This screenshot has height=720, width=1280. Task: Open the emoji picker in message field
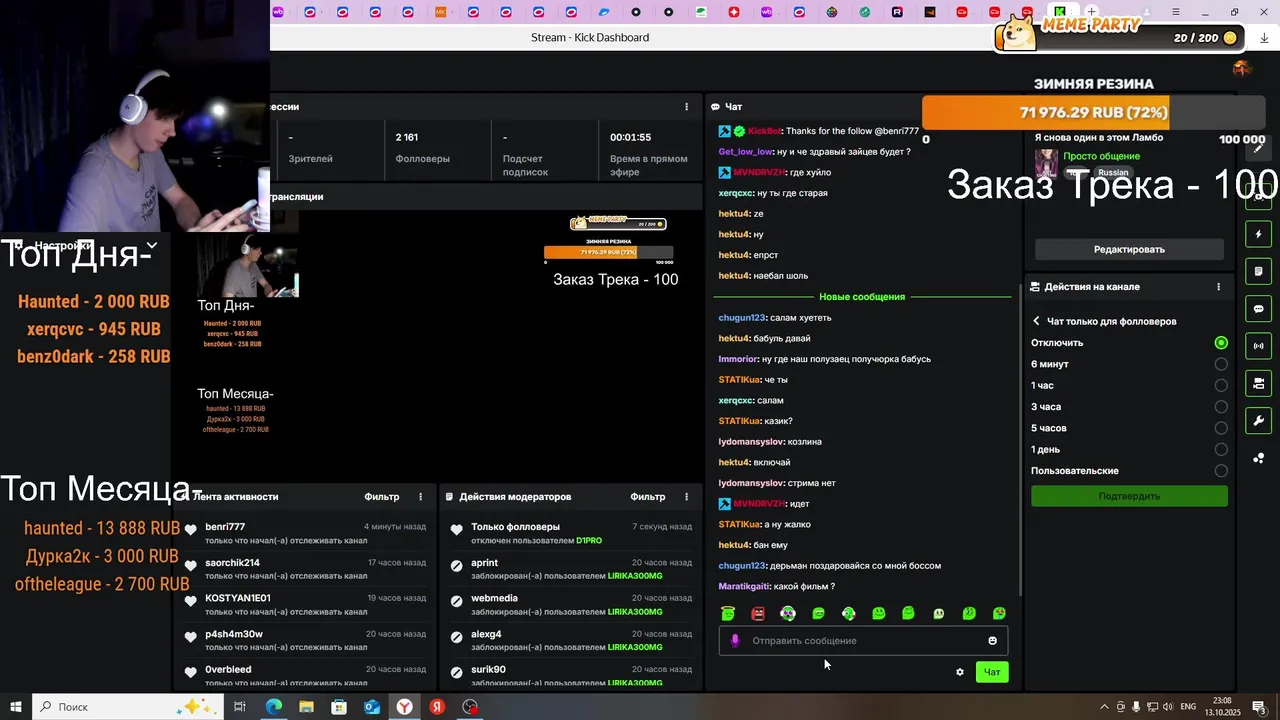tap(992, 641)
